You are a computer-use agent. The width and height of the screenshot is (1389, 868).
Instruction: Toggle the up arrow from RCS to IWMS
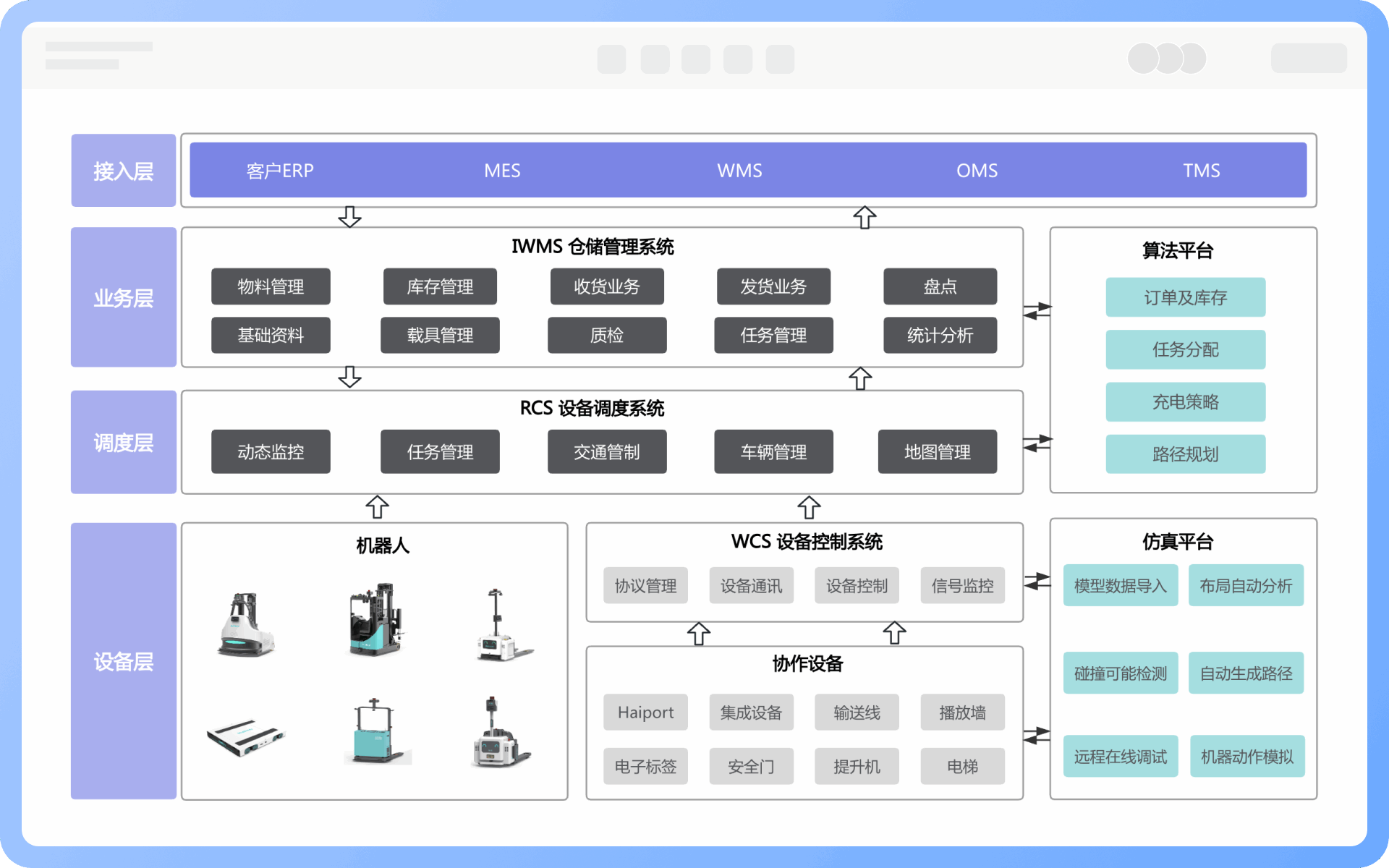pos(860,378)
